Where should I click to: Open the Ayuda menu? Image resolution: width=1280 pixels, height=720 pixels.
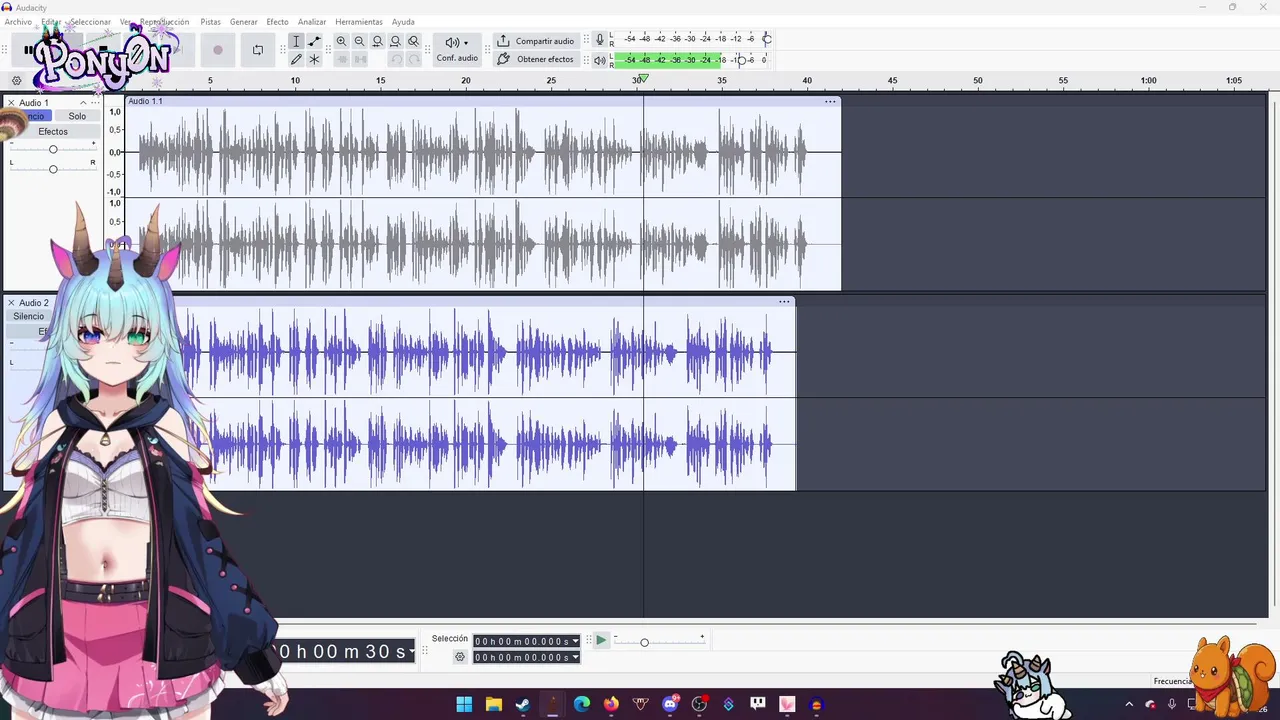pyautogui.click(x=403, y=22)
